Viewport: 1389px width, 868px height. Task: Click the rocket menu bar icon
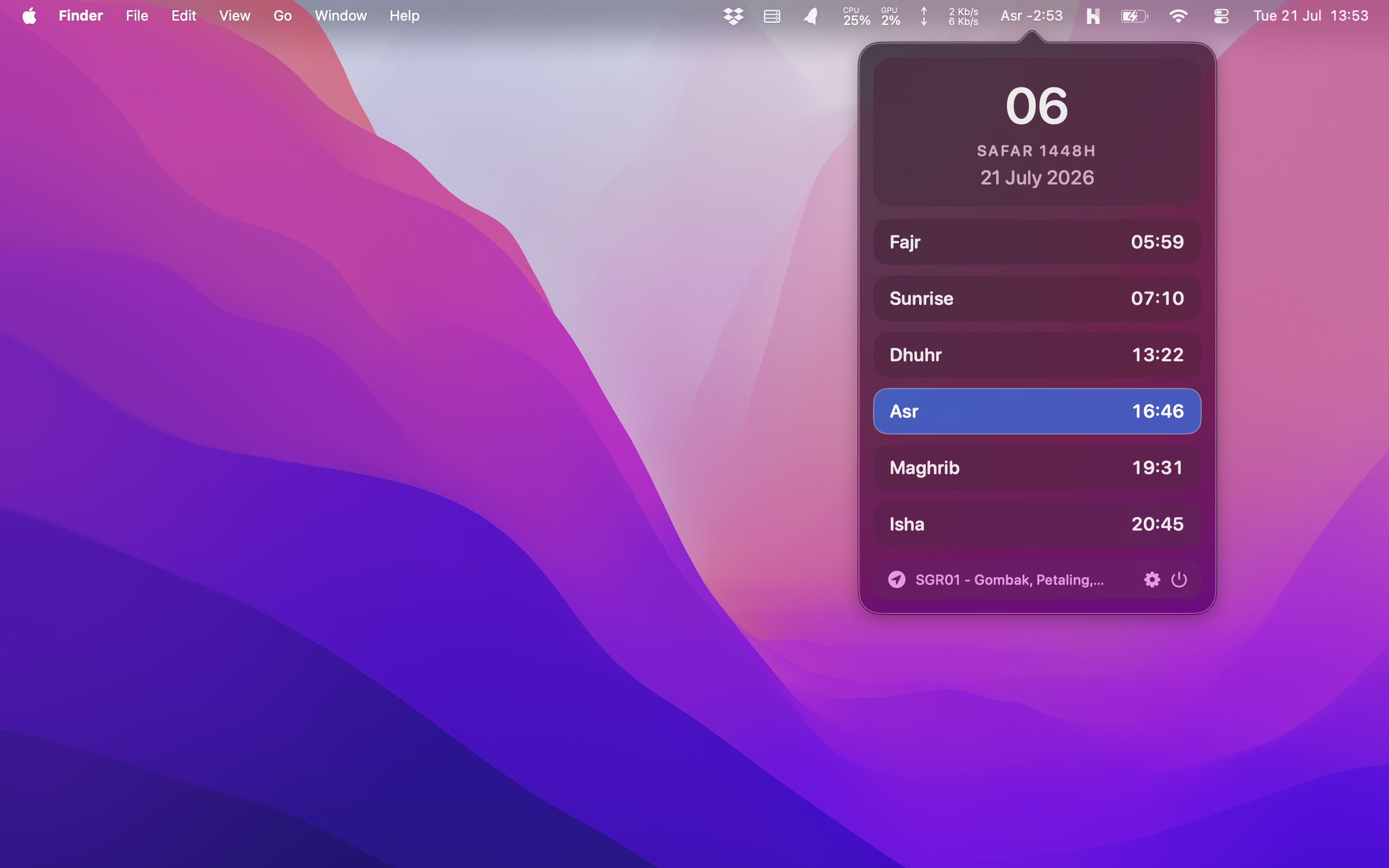click(811, 16)
